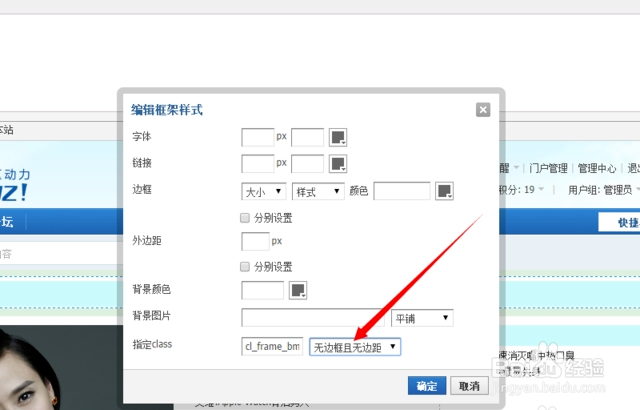Open the font color picker swatch
This screenshot has width=640, height=410.
[x=338, y=137]
